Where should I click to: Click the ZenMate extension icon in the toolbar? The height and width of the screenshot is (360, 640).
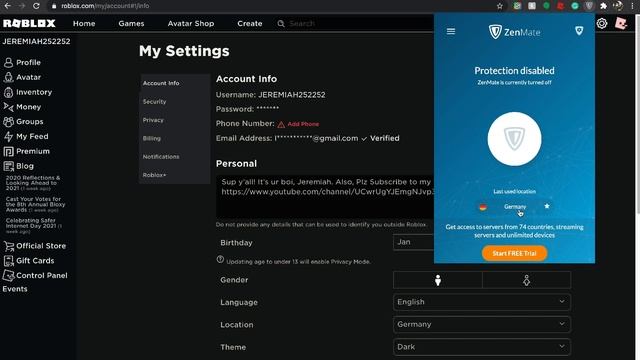tap(589, 6)
